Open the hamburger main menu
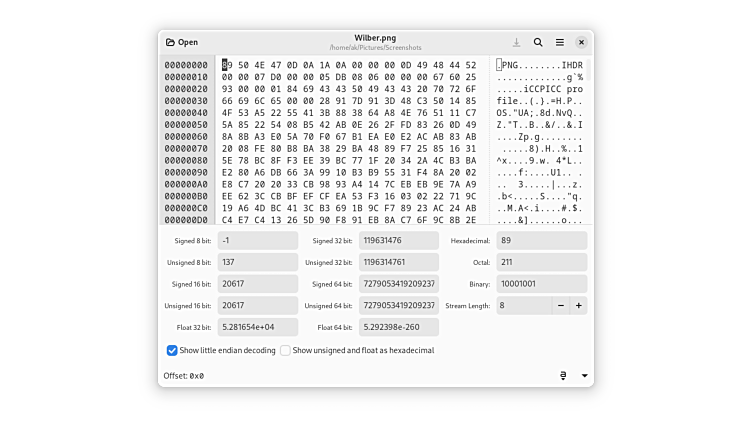 (560, 42)
